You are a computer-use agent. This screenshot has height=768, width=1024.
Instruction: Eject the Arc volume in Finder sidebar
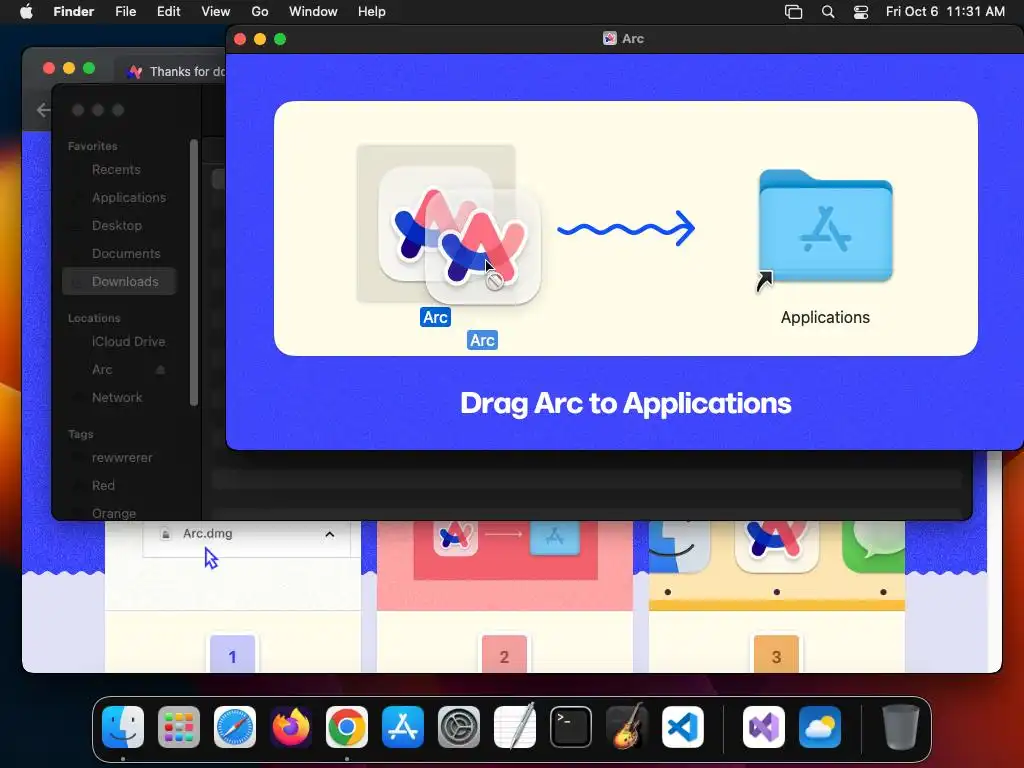160,370
